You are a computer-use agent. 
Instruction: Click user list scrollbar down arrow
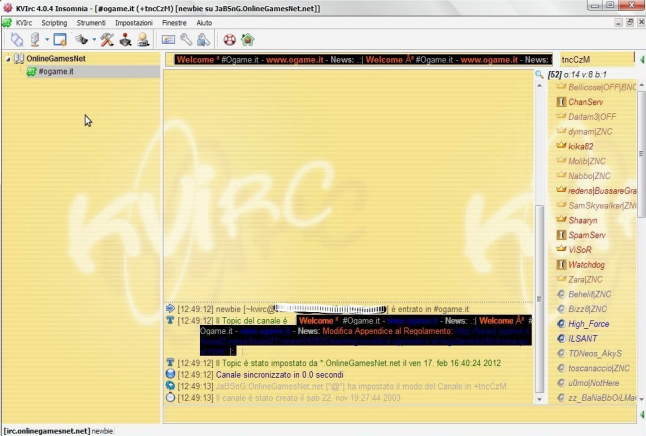[641, 398]
